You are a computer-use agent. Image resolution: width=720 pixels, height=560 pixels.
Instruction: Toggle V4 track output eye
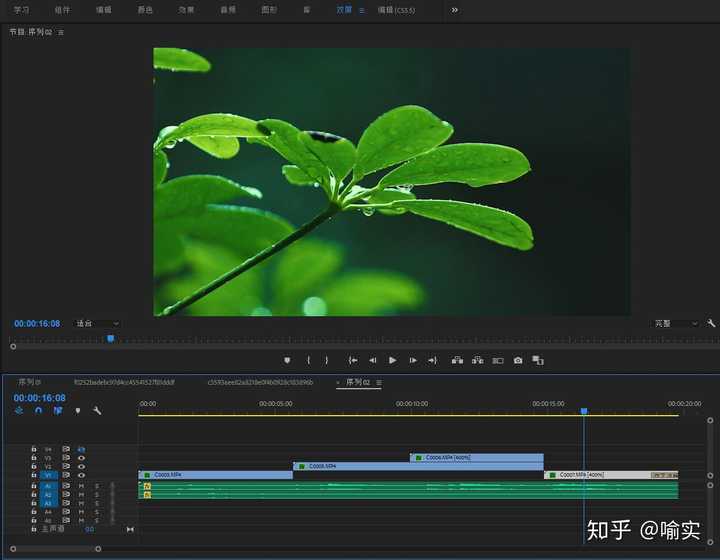click(81, 449)
